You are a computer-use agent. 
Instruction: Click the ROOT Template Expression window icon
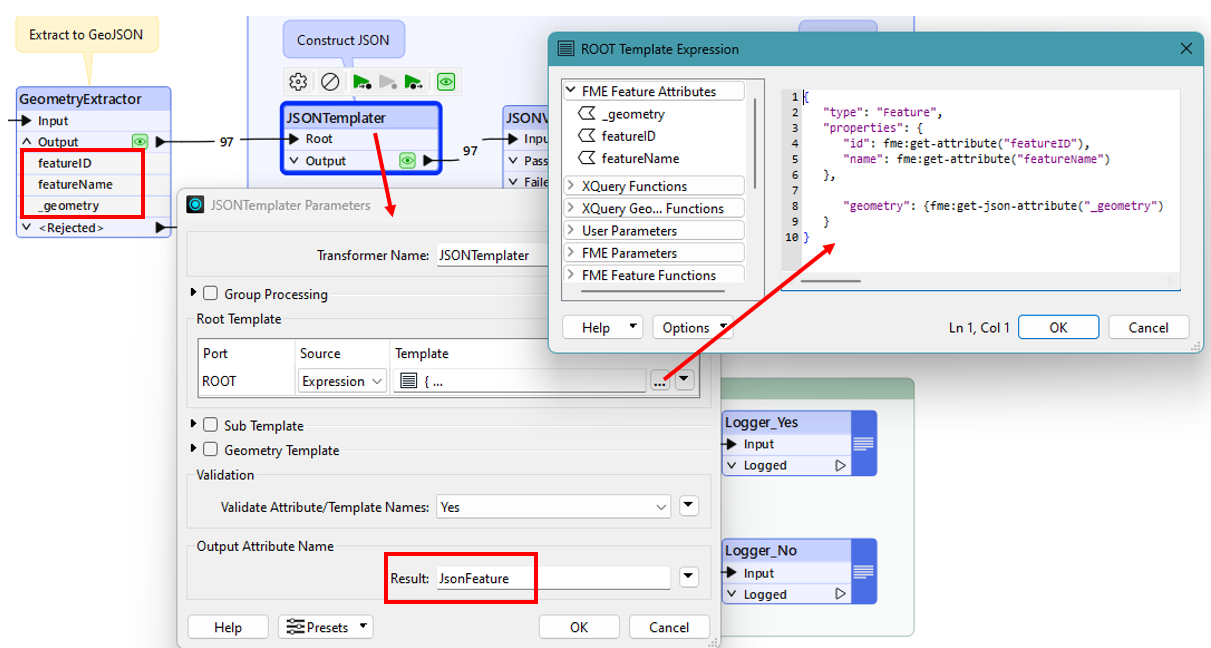[565, 48]
